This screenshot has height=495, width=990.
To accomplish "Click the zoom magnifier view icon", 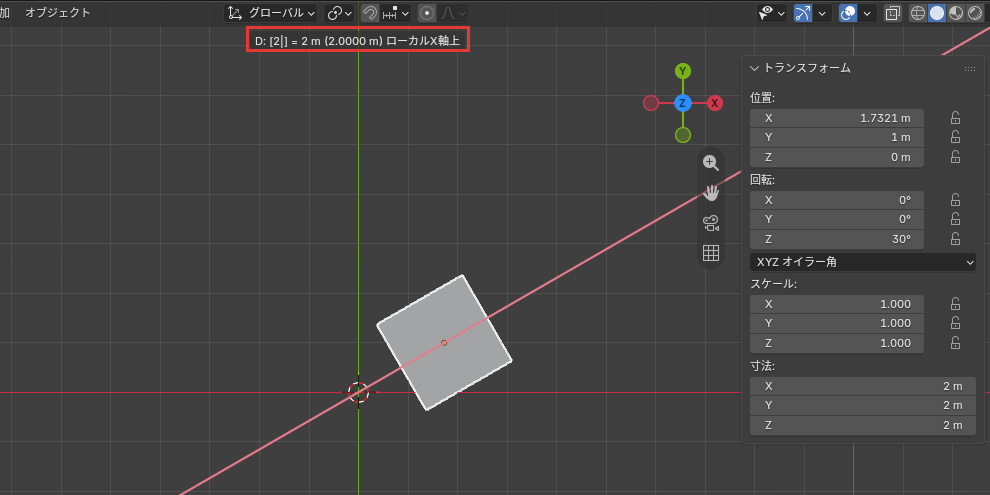I will point(711,162).
